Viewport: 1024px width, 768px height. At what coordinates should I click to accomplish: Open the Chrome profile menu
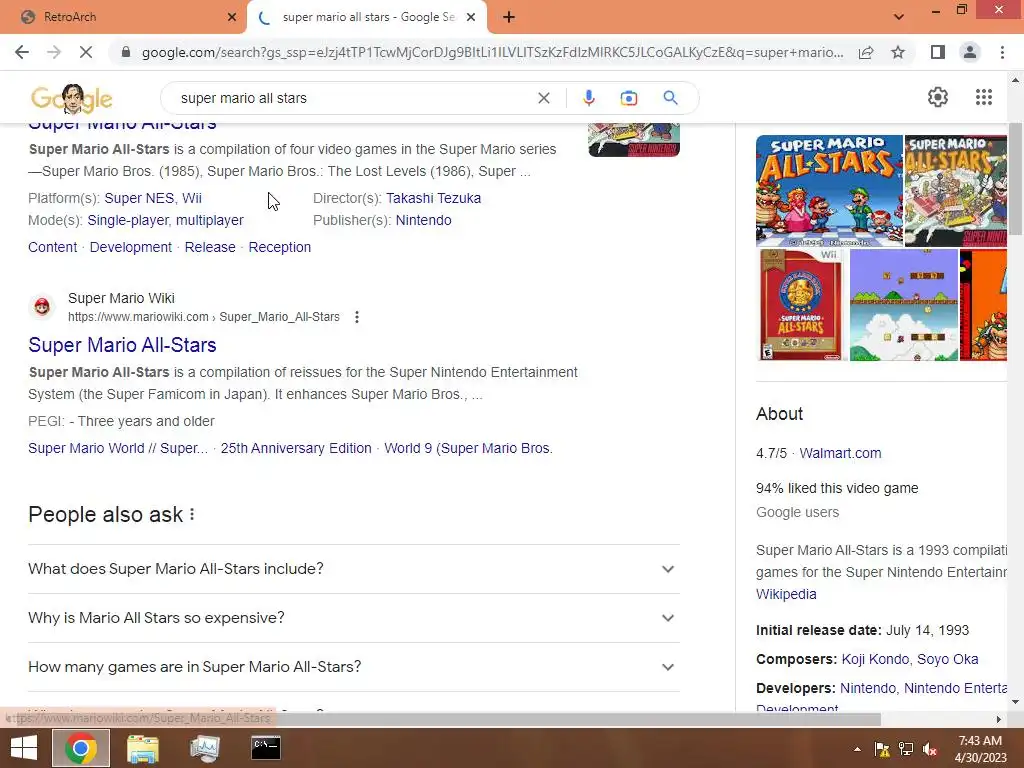[x=970, y=52]
